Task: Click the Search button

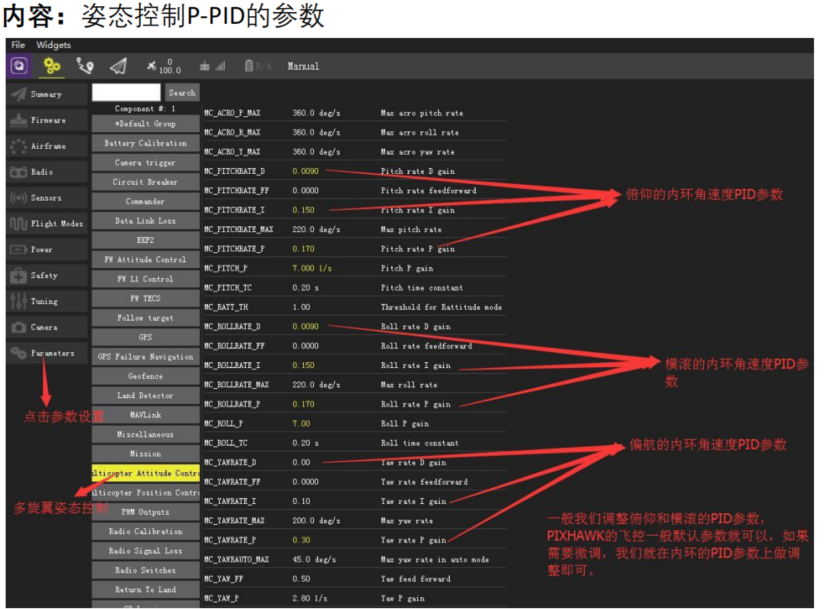Action: (182, 92)
